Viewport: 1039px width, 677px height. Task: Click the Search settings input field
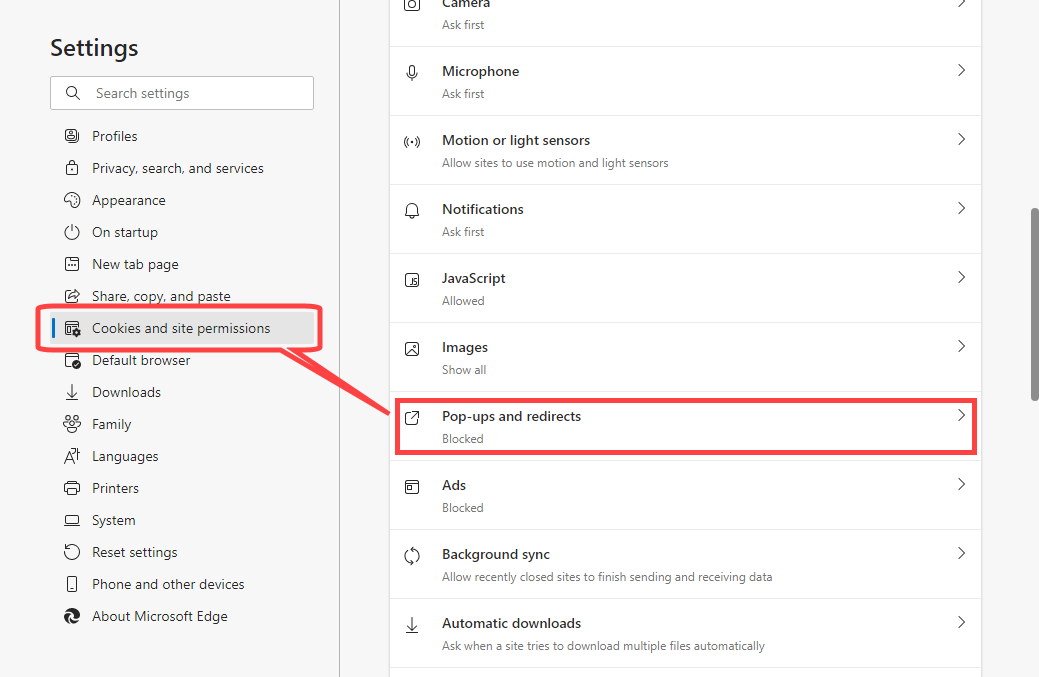point(182,93)
